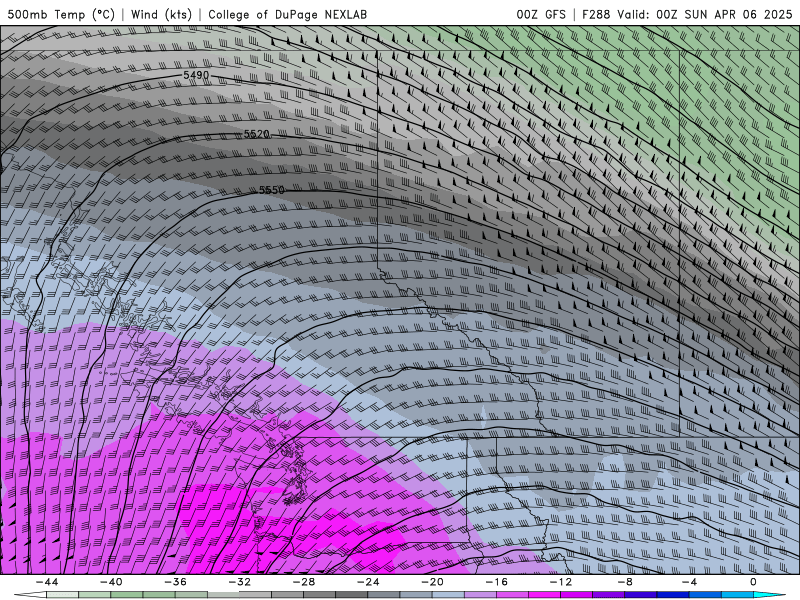
Task: Click the -24 colorbar tick label
Action: coord(368,582)
